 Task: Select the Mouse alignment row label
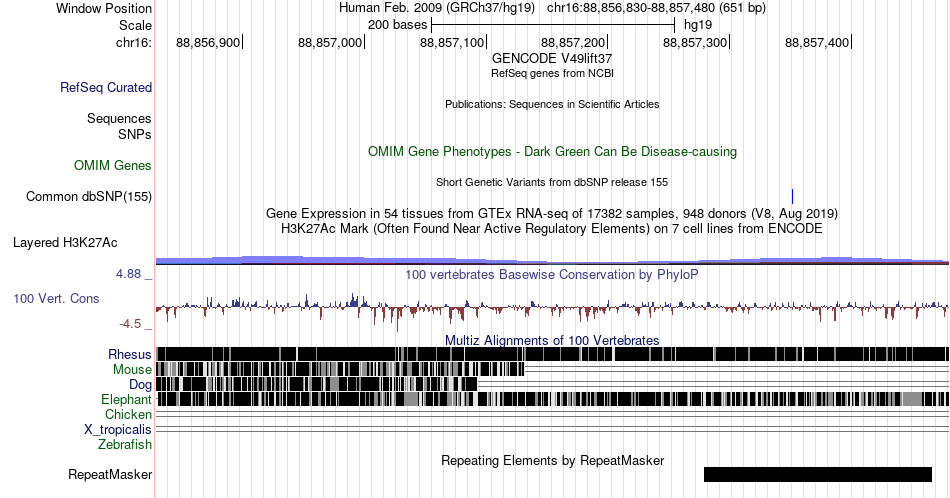(x=131, y=370)
